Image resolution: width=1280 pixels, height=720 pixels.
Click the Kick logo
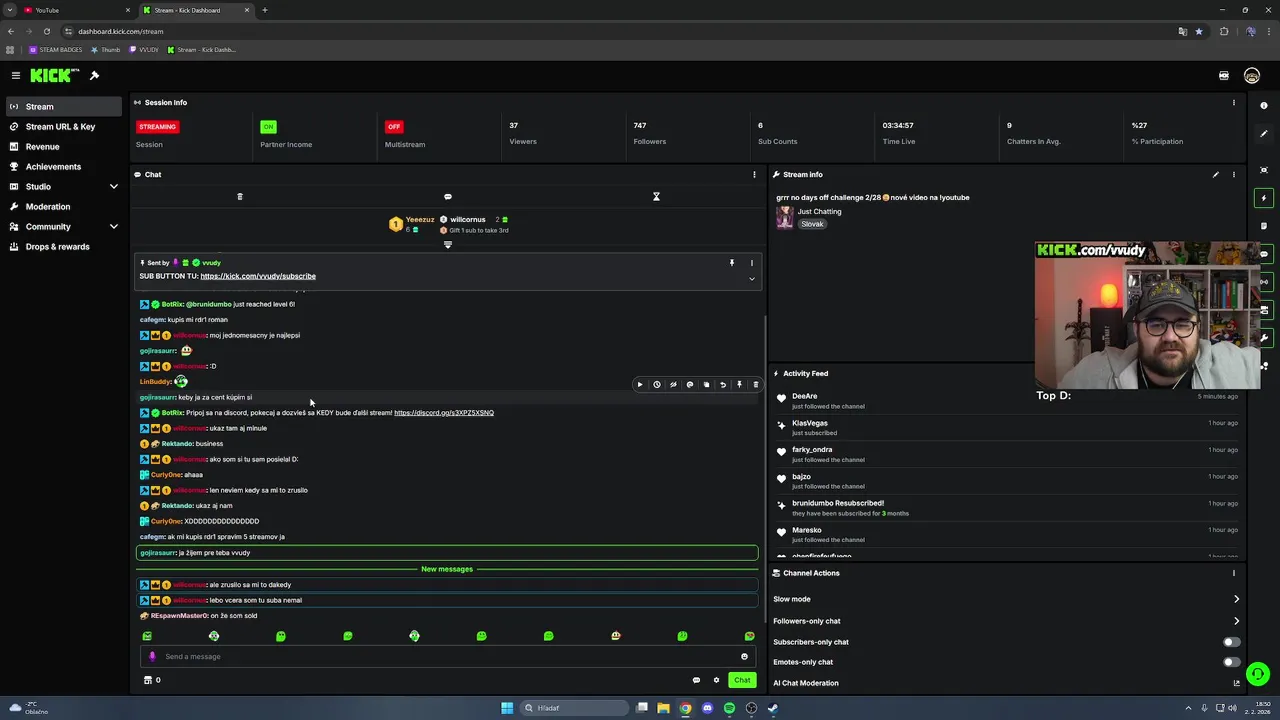pos(55,76)
